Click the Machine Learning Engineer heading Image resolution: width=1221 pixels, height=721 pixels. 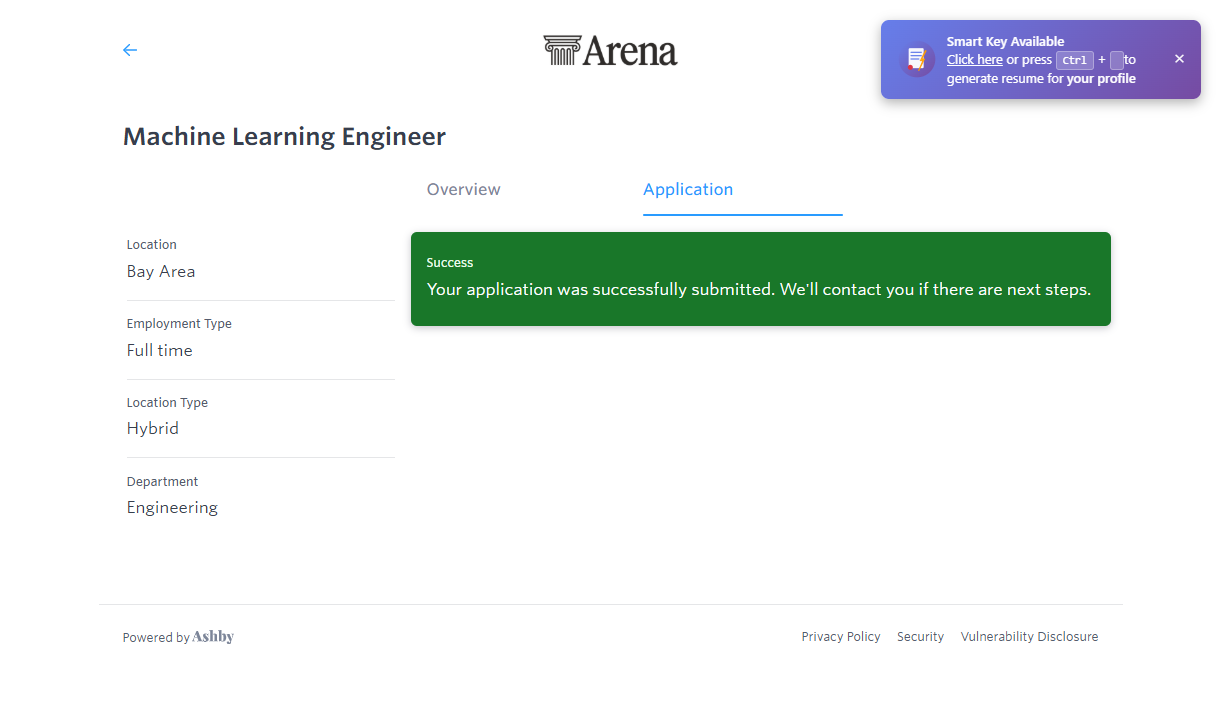[284, 137]
